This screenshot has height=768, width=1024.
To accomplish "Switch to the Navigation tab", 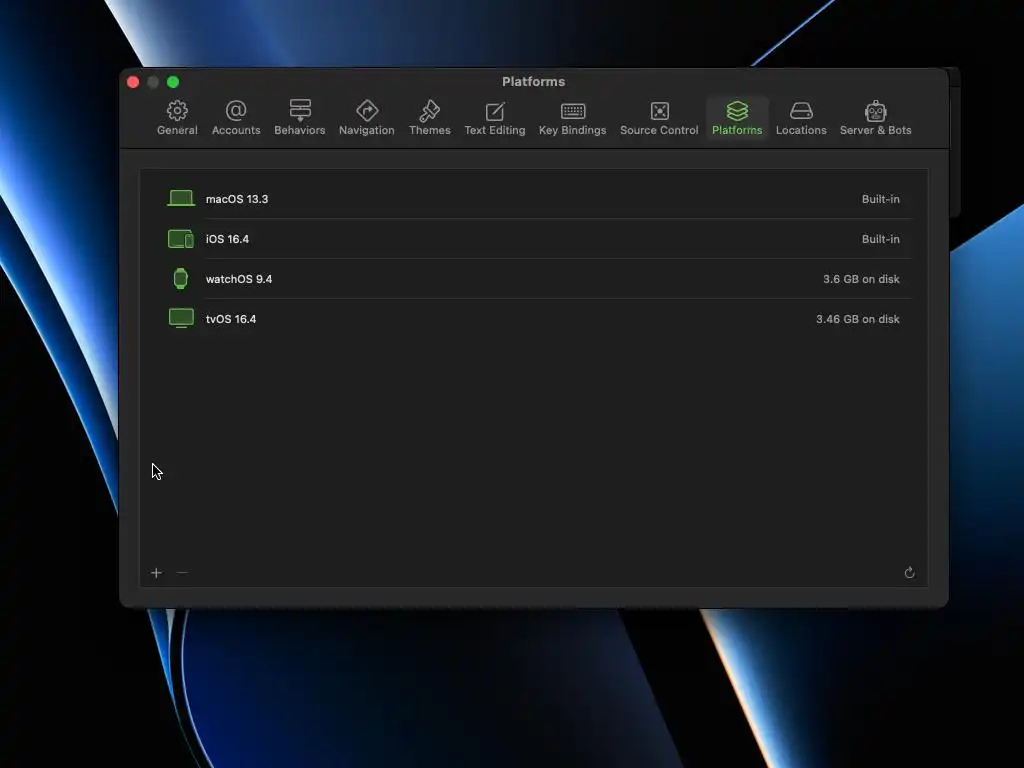I will coord(366,118).
